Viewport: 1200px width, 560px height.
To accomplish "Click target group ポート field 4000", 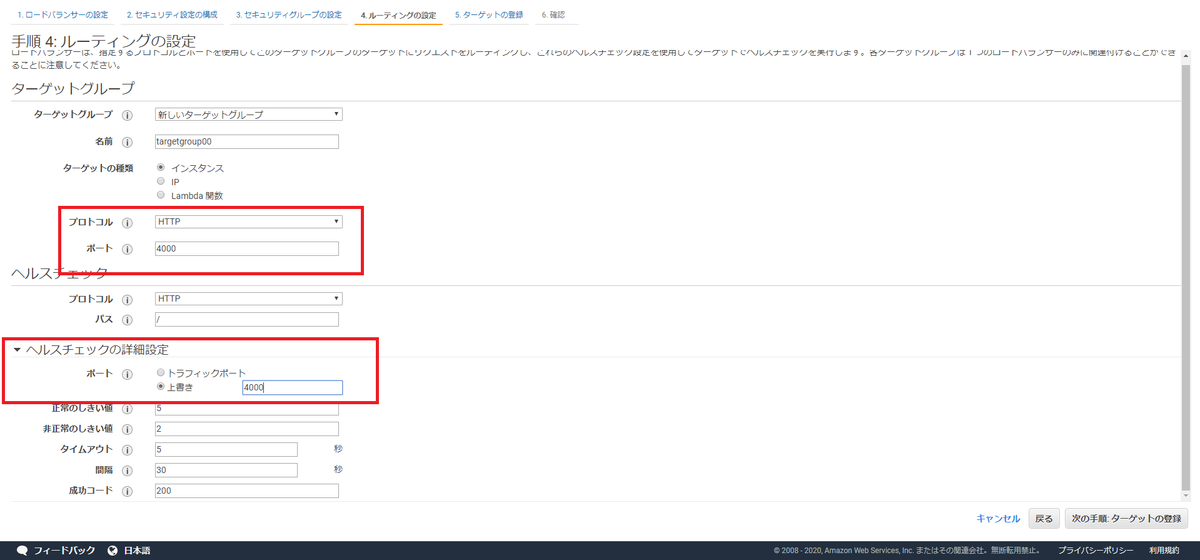I will point(247,249).
